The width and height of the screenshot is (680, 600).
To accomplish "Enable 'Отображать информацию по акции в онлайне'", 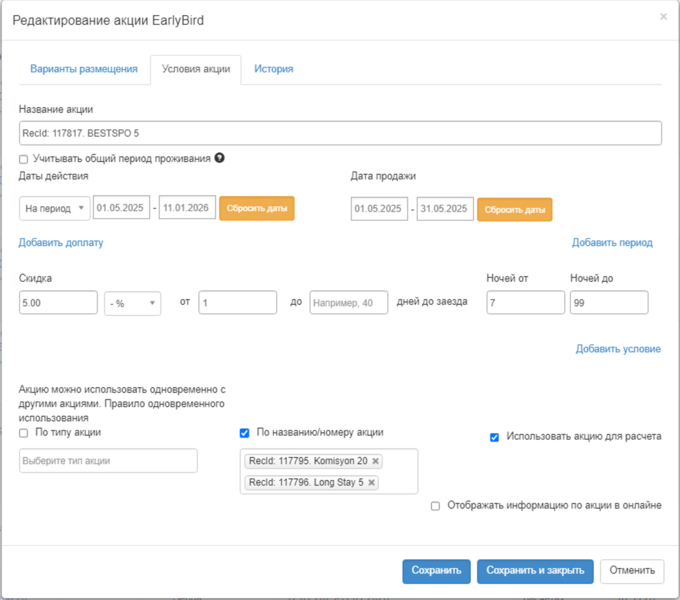I will [x=435, y=506].
